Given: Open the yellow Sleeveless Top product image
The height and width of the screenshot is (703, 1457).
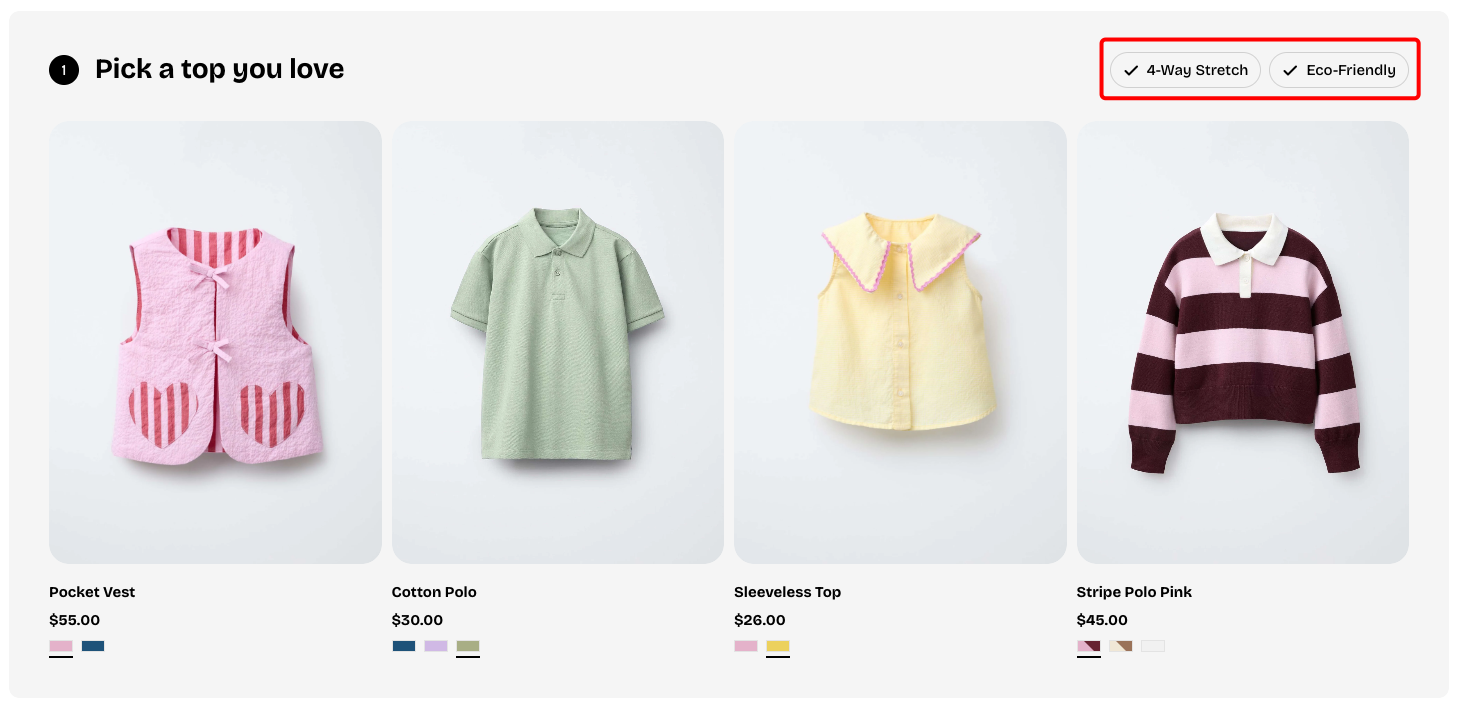Looking at the screenshot, I should [x=900, y=342].
